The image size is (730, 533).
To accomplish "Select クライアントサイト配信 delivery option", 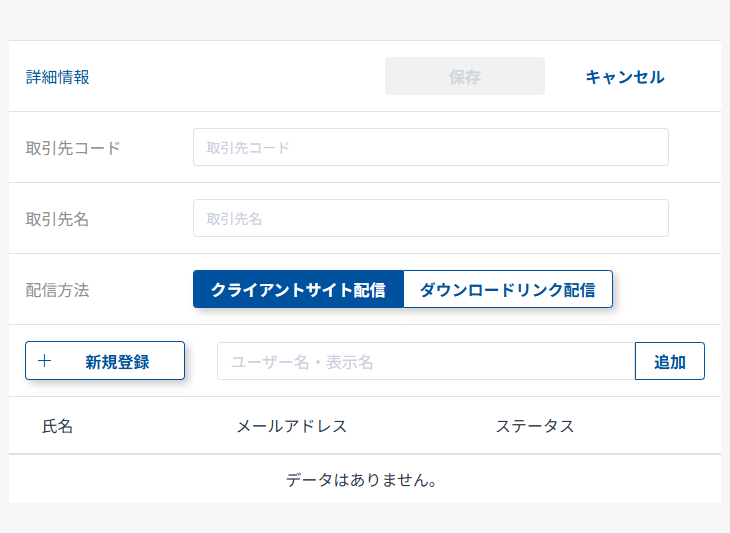I will pos(298,290).
